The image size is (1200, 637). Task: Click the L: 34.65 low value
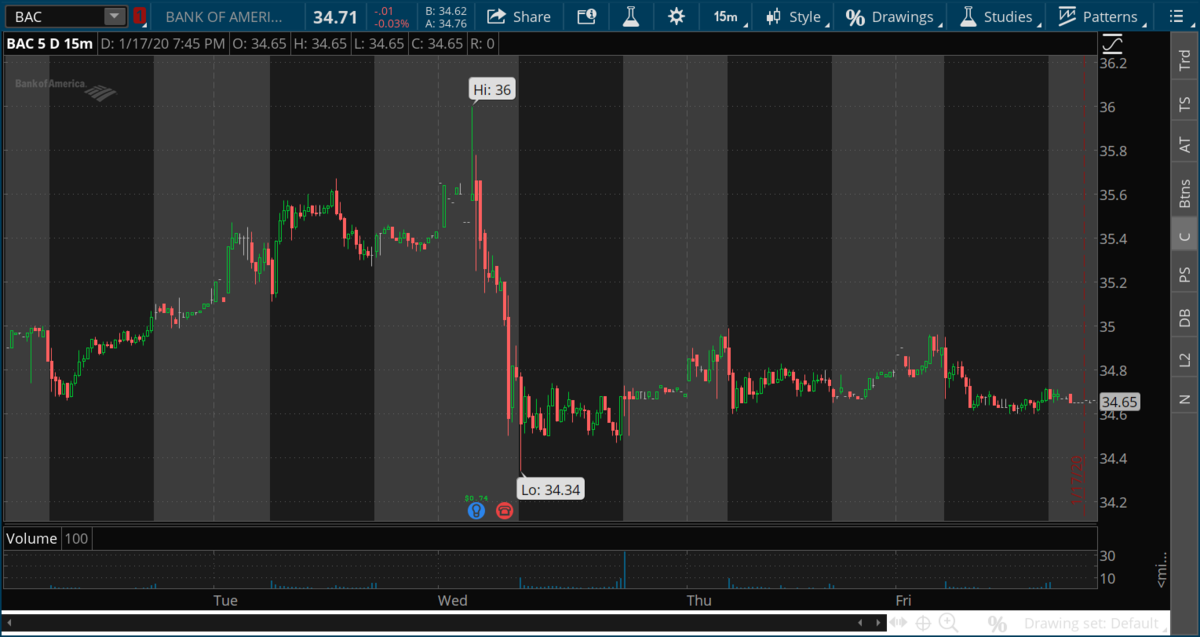(x=379, y=44)
